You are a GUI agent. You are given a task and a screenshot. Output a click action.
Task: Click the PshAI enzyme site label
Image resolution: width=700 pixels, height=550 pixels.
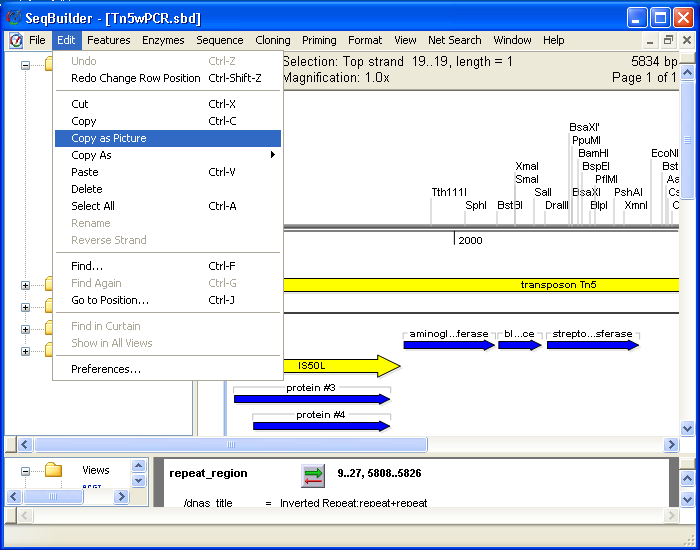tap(629, 192)
